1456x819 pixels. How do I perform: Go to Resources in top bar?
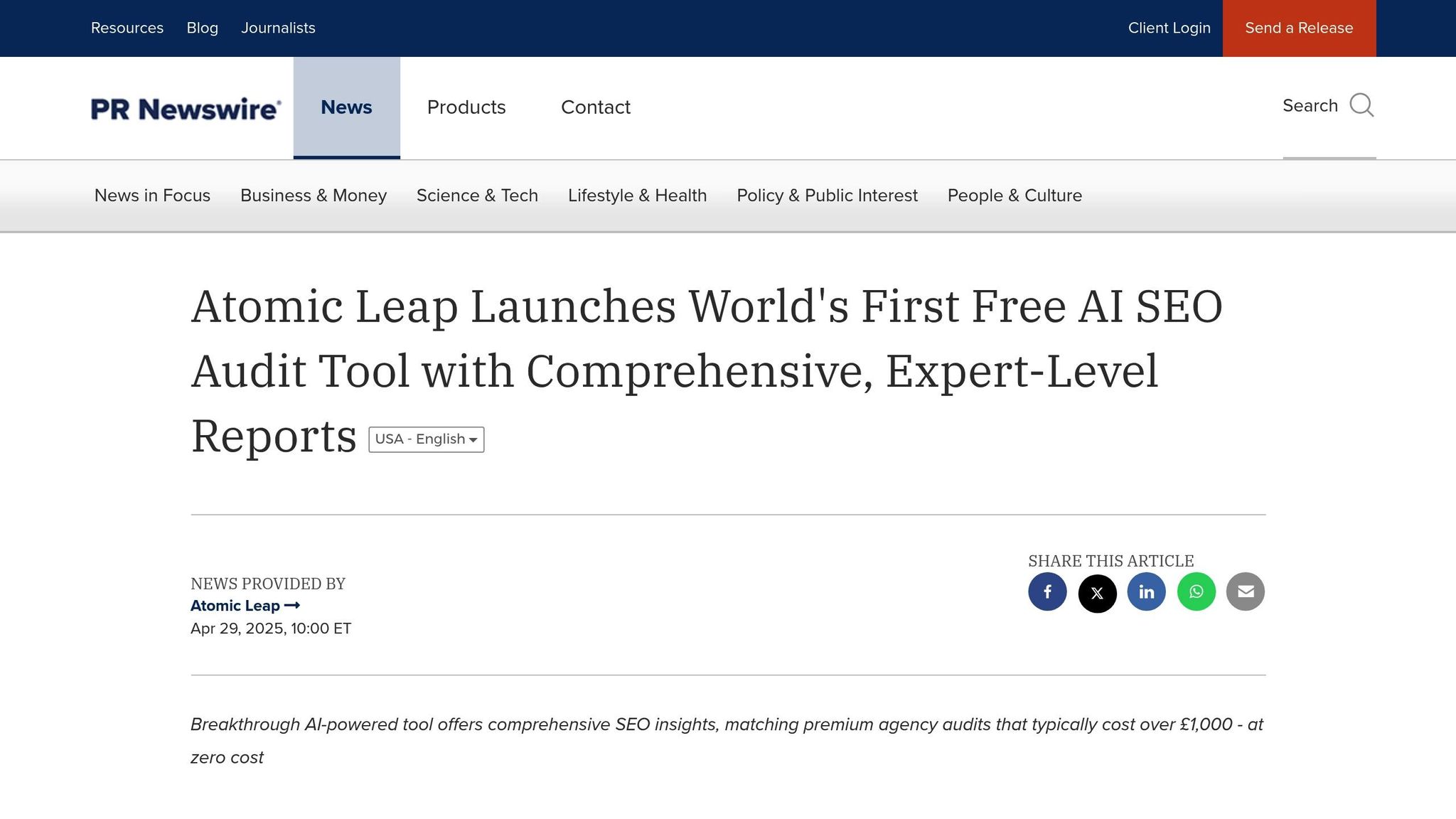(127, 28)
